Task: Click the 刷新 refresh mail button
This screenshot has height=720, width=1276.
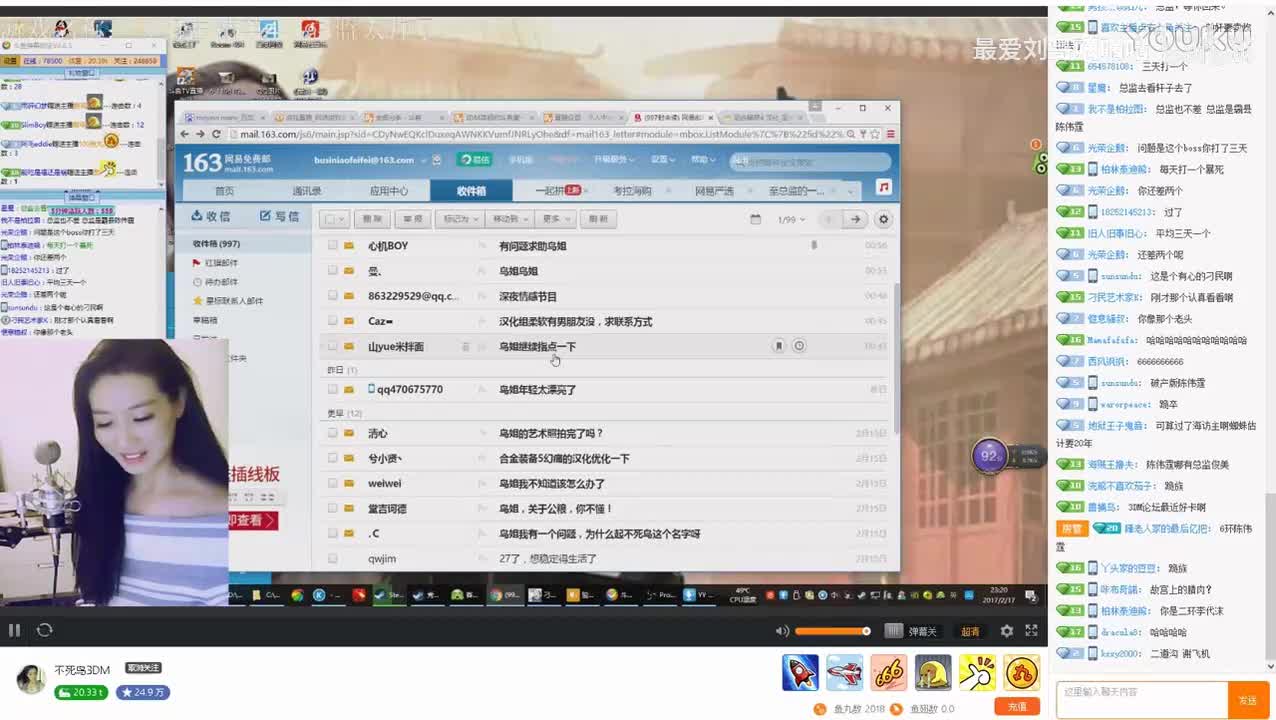Action: (598, 219)
